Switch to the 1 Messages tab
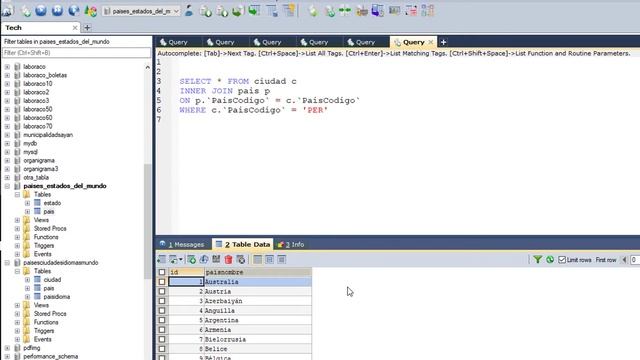 182,244
